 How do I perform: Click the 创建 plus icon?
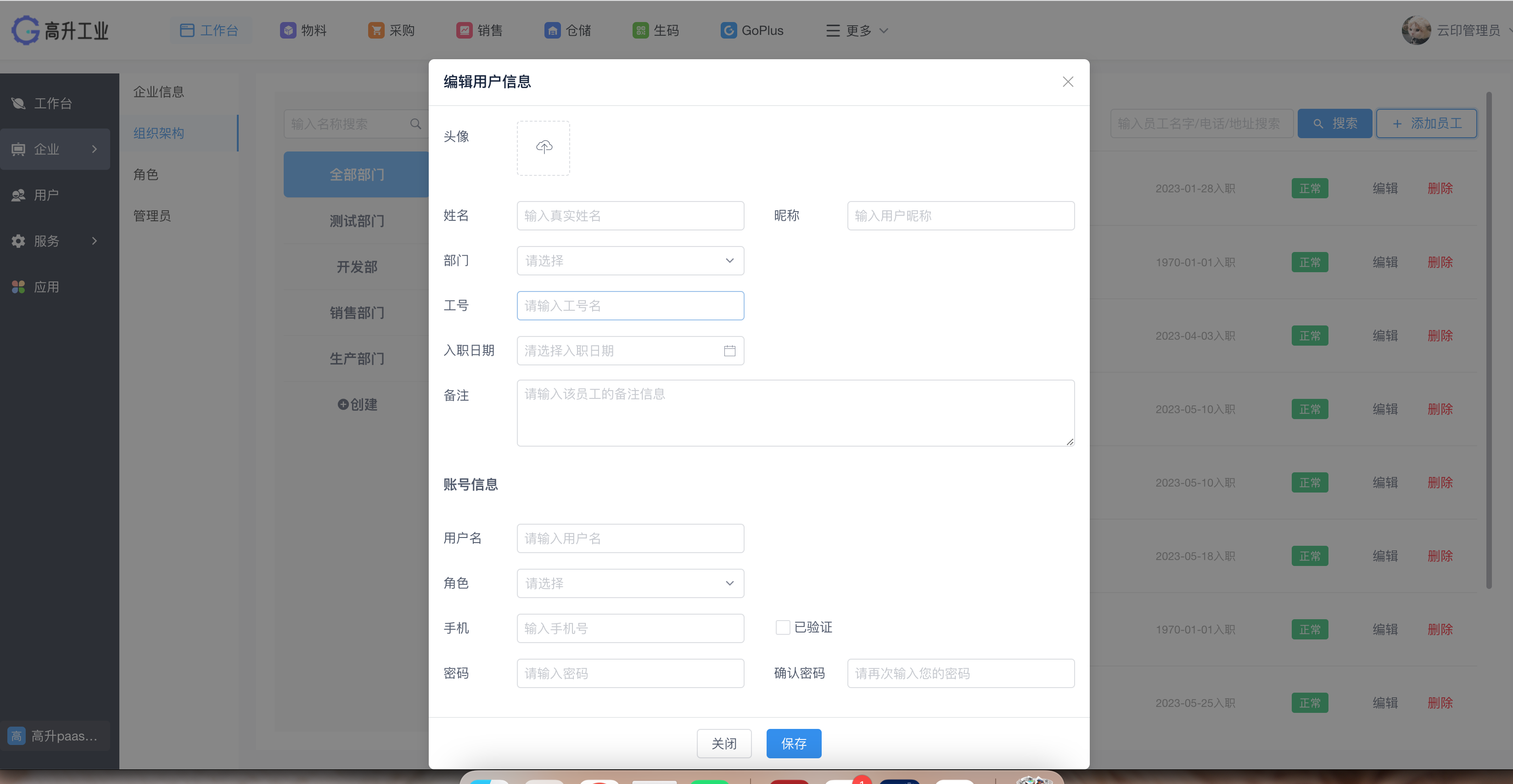pyautogui.click(x=343, y=404)
